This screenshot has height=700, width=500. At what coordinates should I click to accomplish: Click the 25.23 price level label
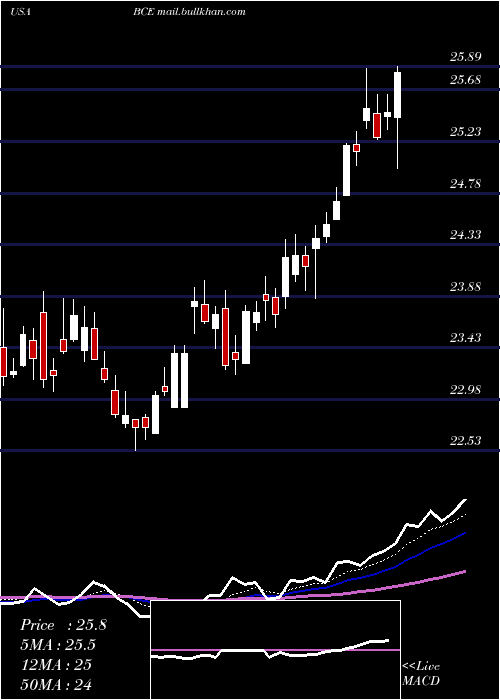(465, 132)
